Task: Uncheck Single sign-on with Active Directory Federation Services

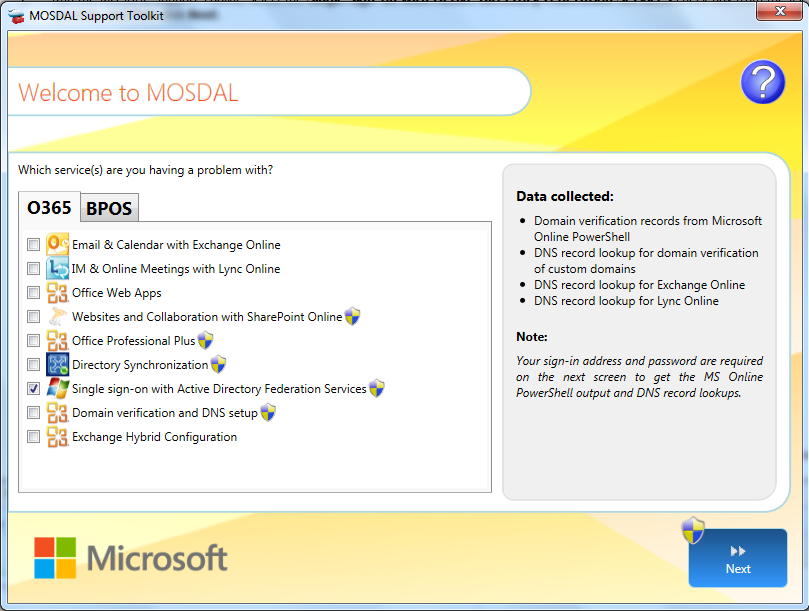Action: [x=34, y=389]
